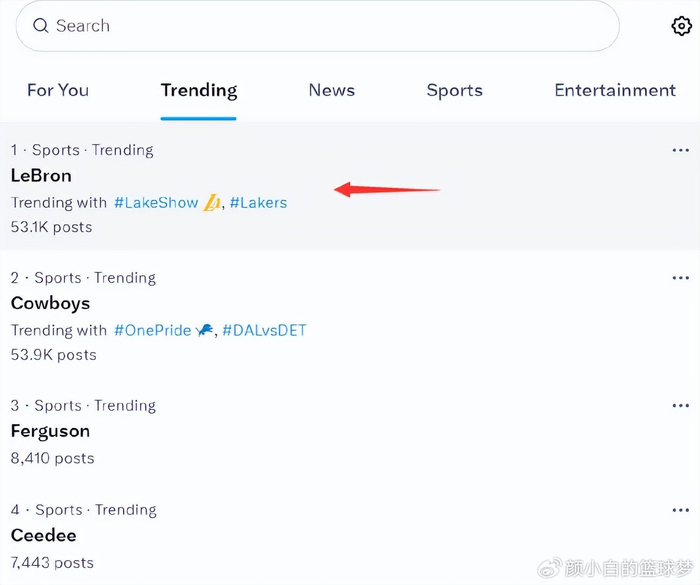700x585 pixels.
Task: Switch to the Entertainment tab
Action: 615,90
